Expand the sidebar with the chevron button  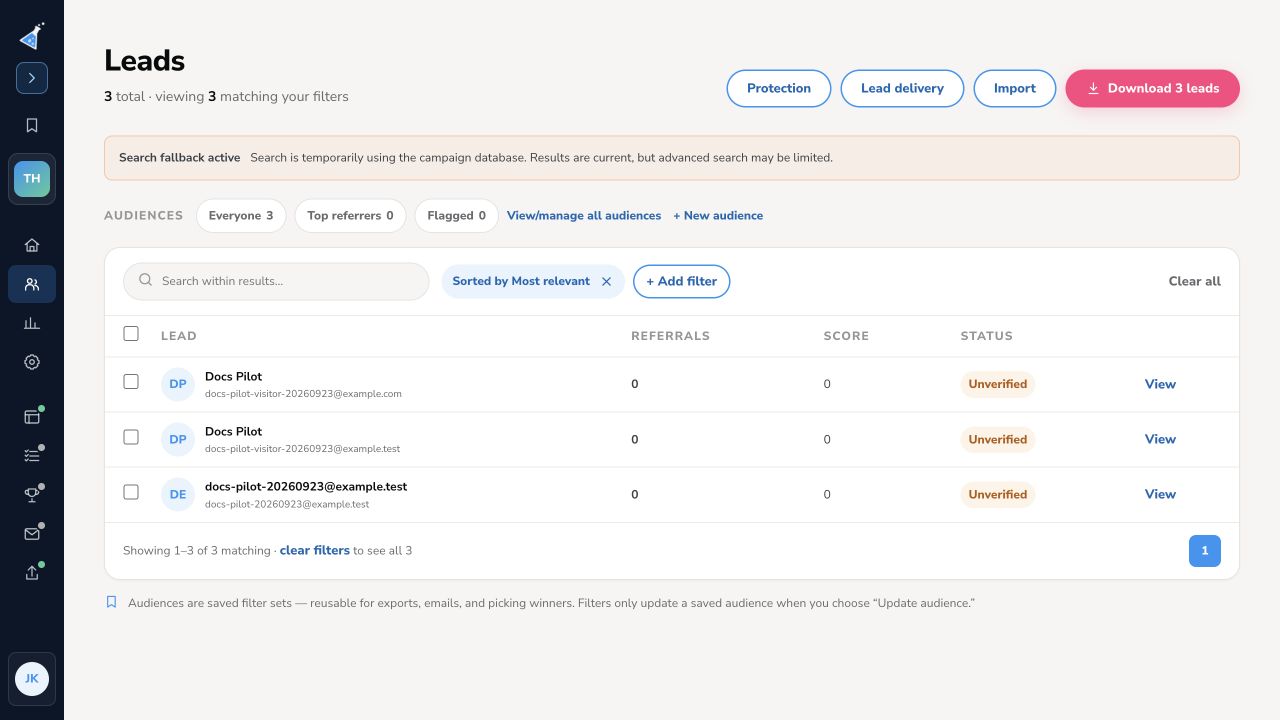click(32, 78)
